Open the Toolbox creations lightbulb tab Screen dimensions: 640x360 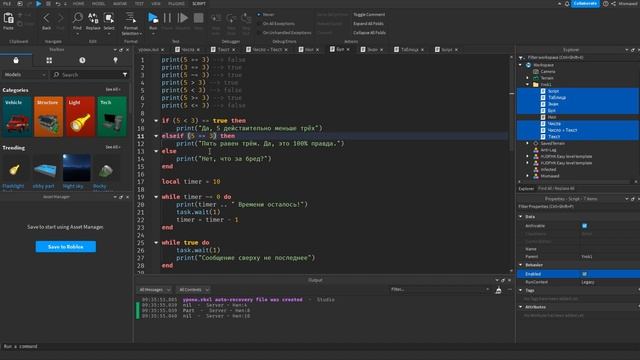(116, 60)
